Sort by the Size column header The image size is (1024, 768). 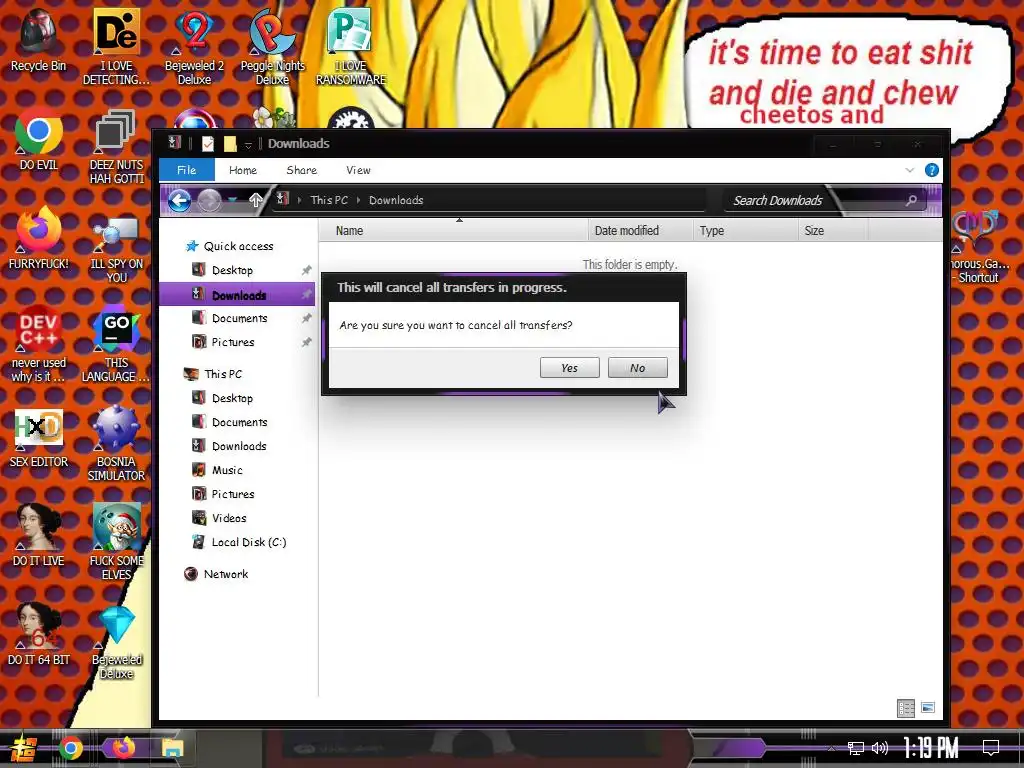click(833, 231)
